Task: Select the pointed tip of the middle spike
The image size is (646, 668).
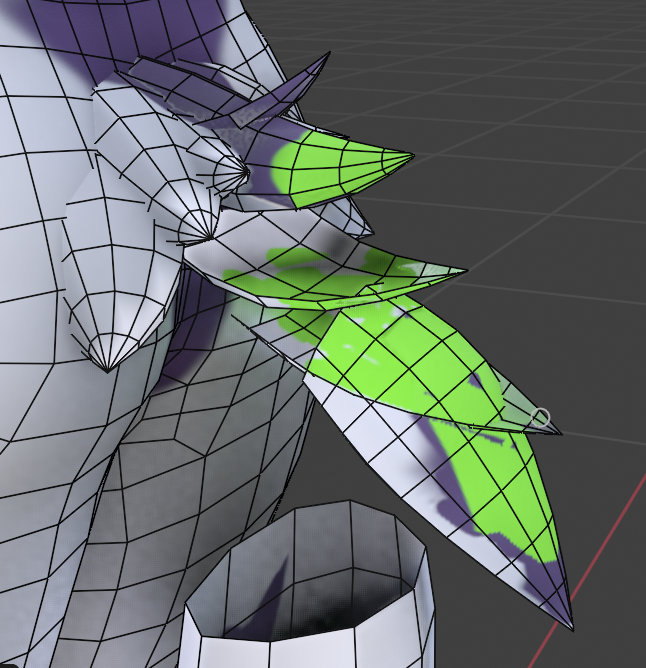Action: click(464, 270)
